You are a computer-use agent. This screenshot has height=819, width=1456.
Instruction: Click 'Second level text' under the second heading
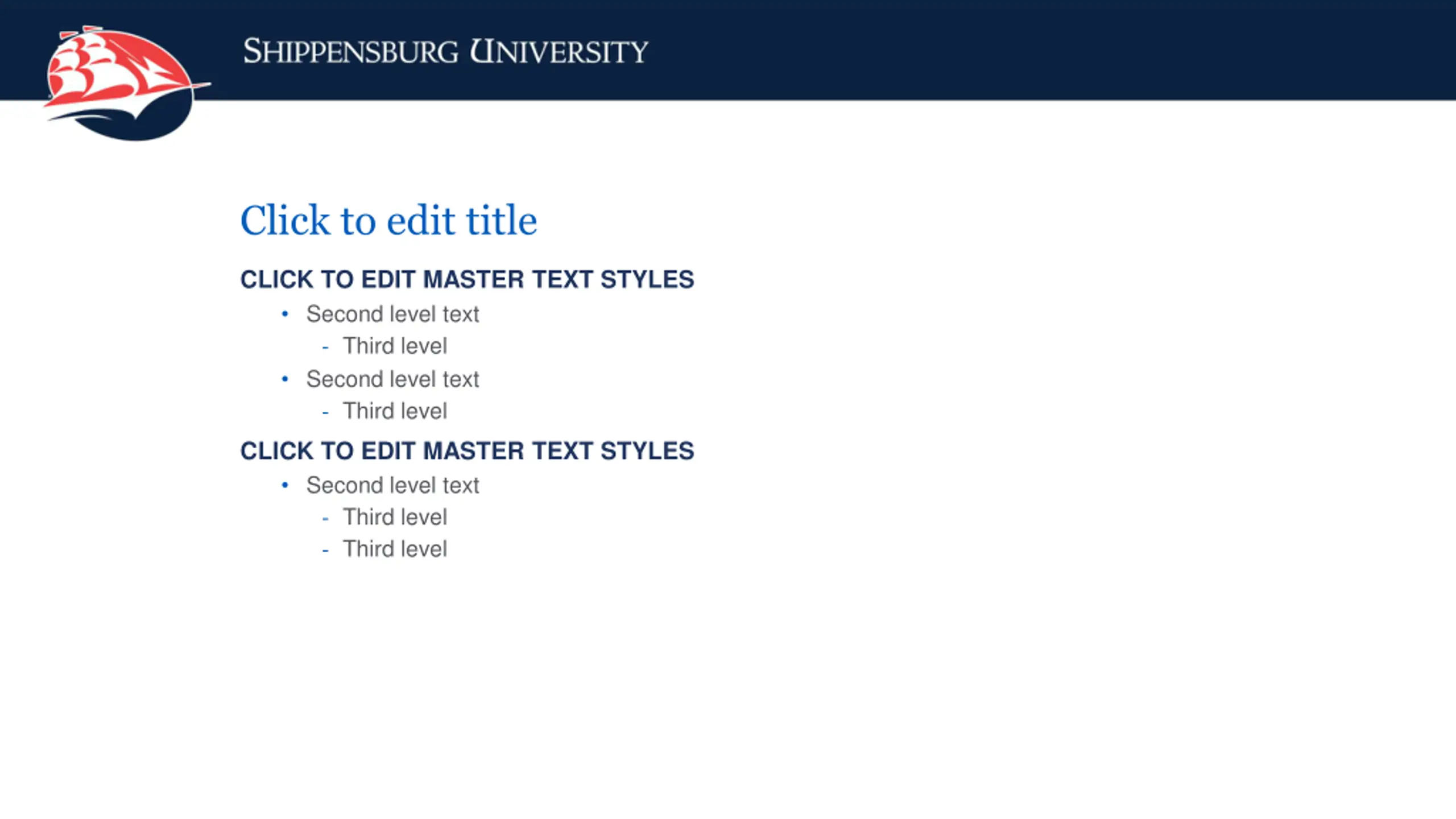pos(392,485)
